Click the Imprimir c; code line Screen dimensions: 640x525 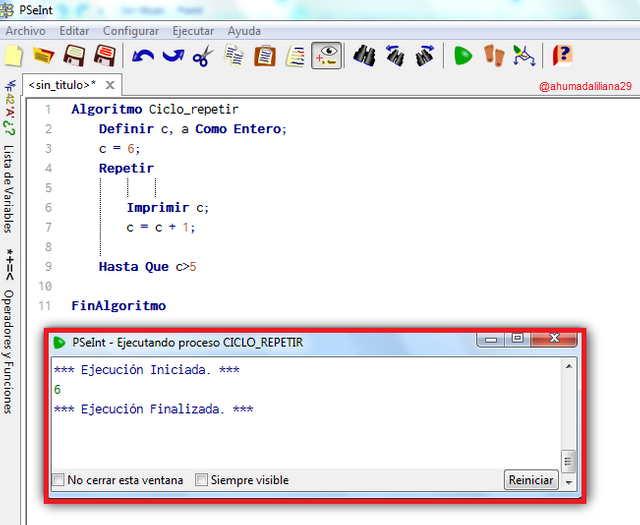click(167, 207)
